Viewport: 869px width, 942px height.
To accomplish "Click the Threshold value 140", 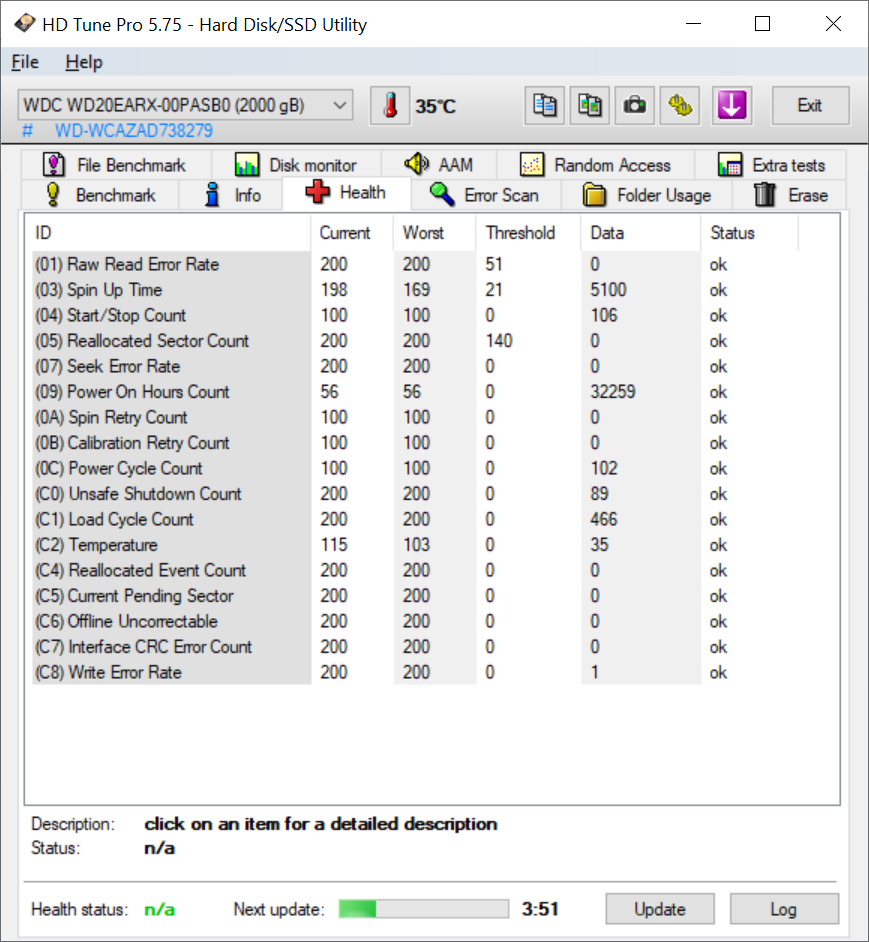I will 499,341.
